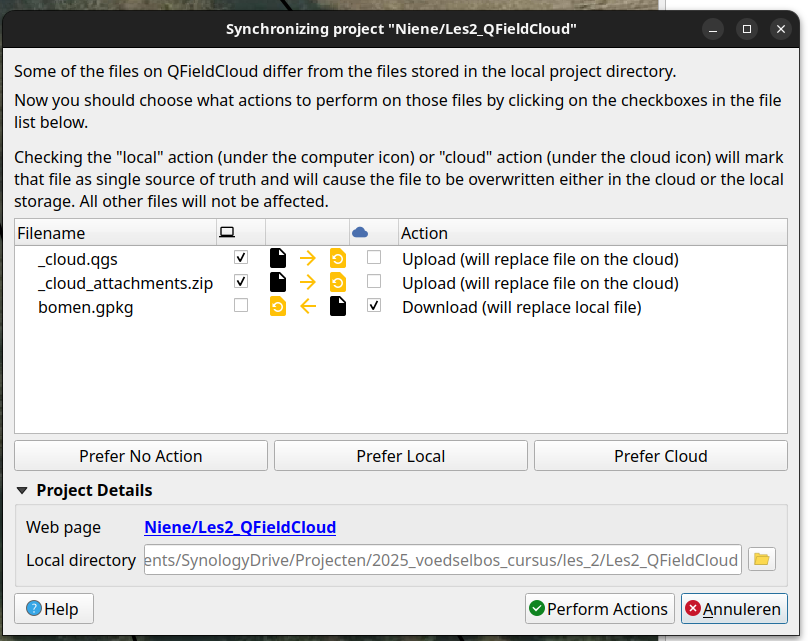Viewport: 808px width, 641px height.
Task: Enable the cloud checkbox for _cloud_attachments.zip
Action: (x=374, y=282)
